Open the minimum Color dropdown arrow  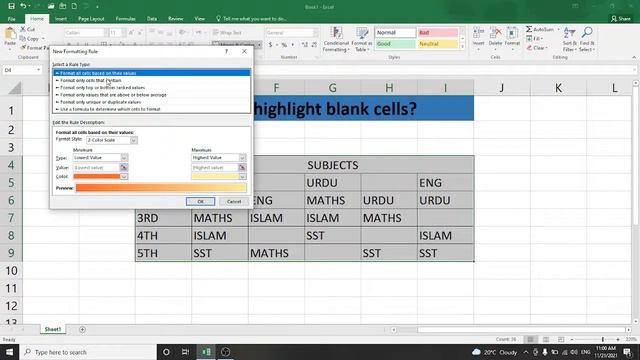[124, 176]
